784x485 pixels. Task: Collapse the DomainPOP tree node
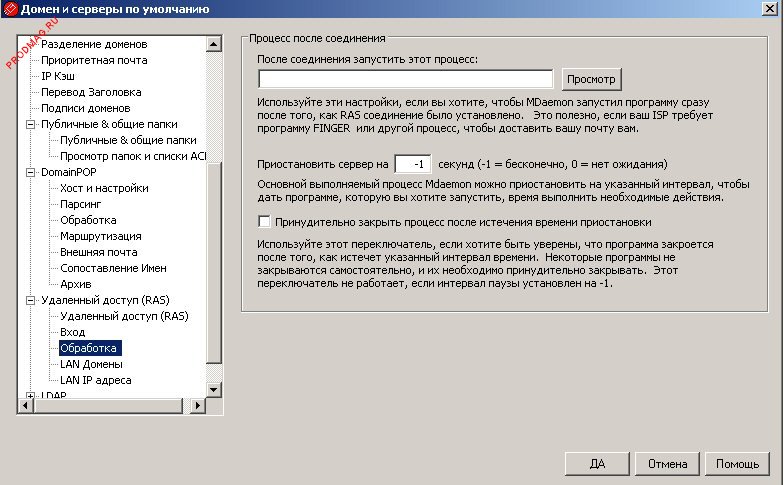[x=30, y=172]
